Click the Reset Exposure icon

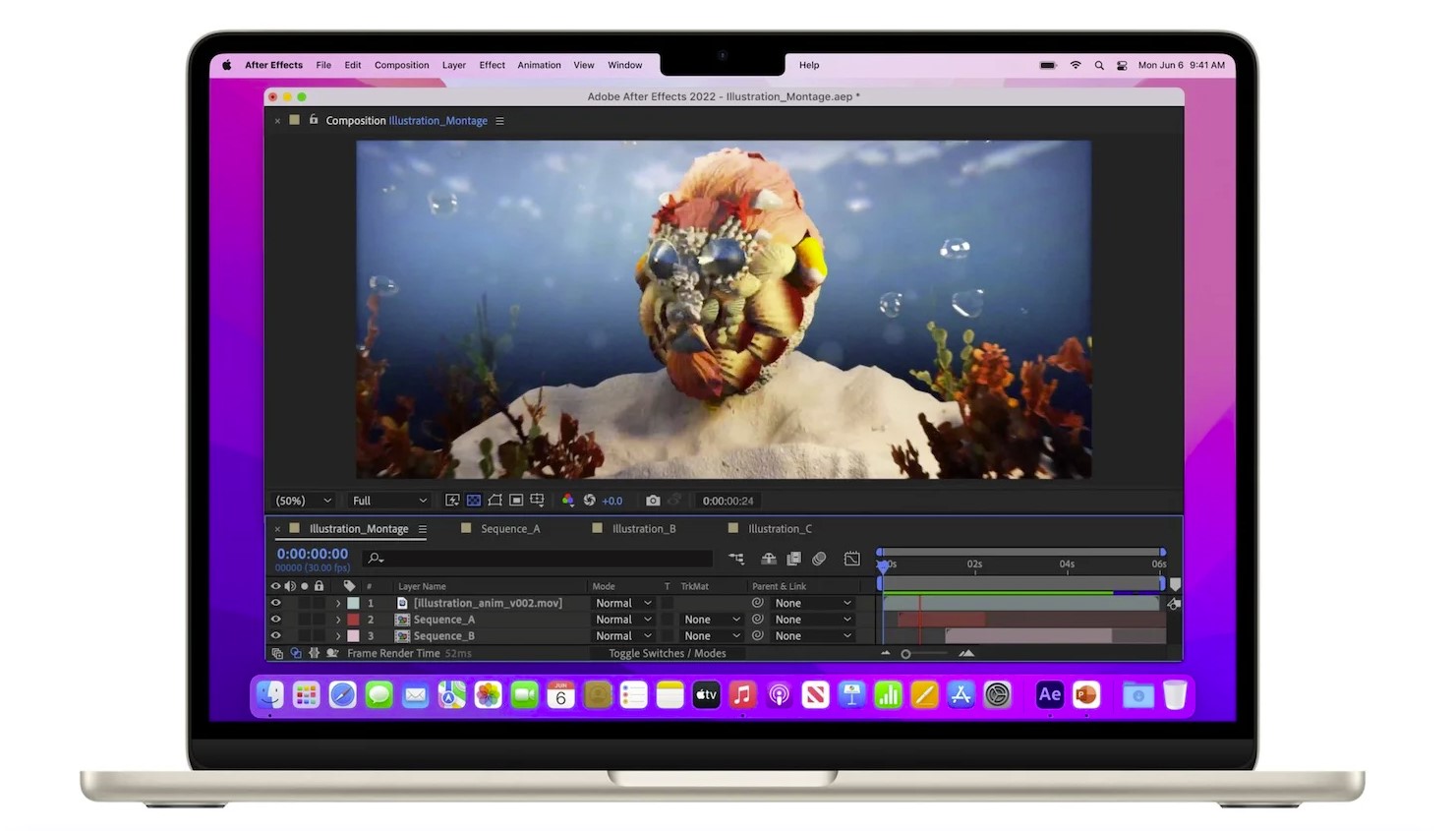589,501
